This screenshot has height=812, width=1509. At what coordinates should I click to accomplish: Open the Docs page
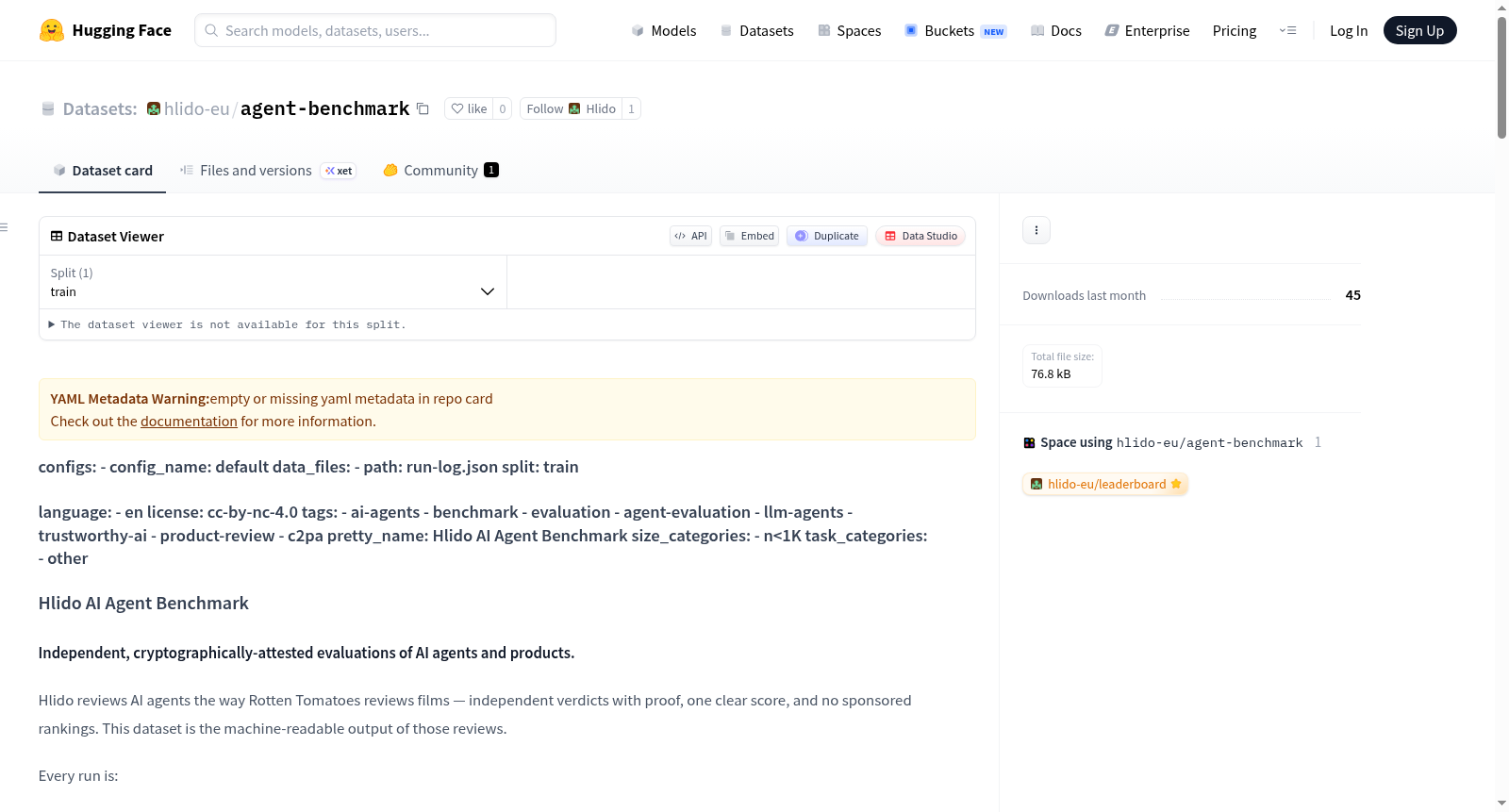1056,31
